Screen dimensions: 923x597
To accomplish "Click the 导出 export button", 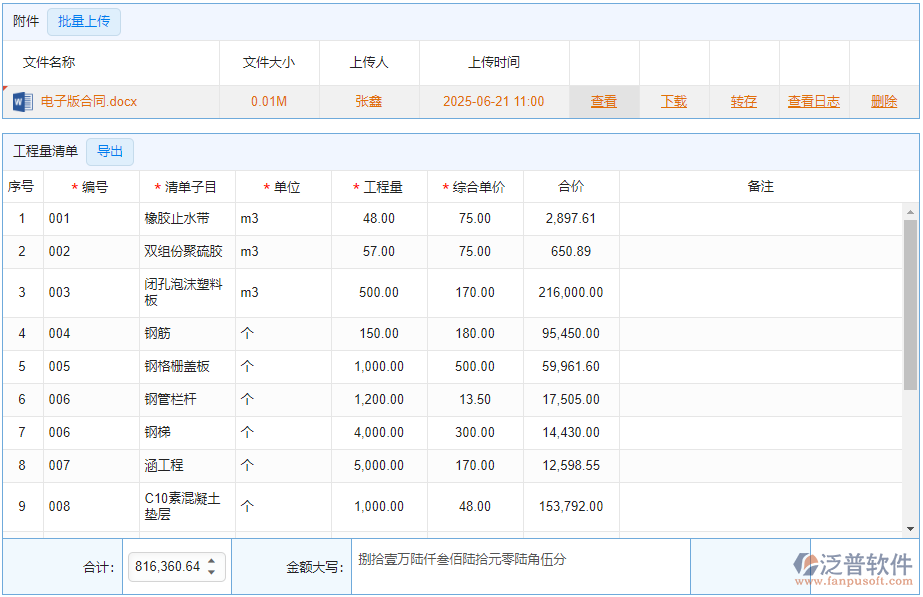I will [x=110, y=152].
